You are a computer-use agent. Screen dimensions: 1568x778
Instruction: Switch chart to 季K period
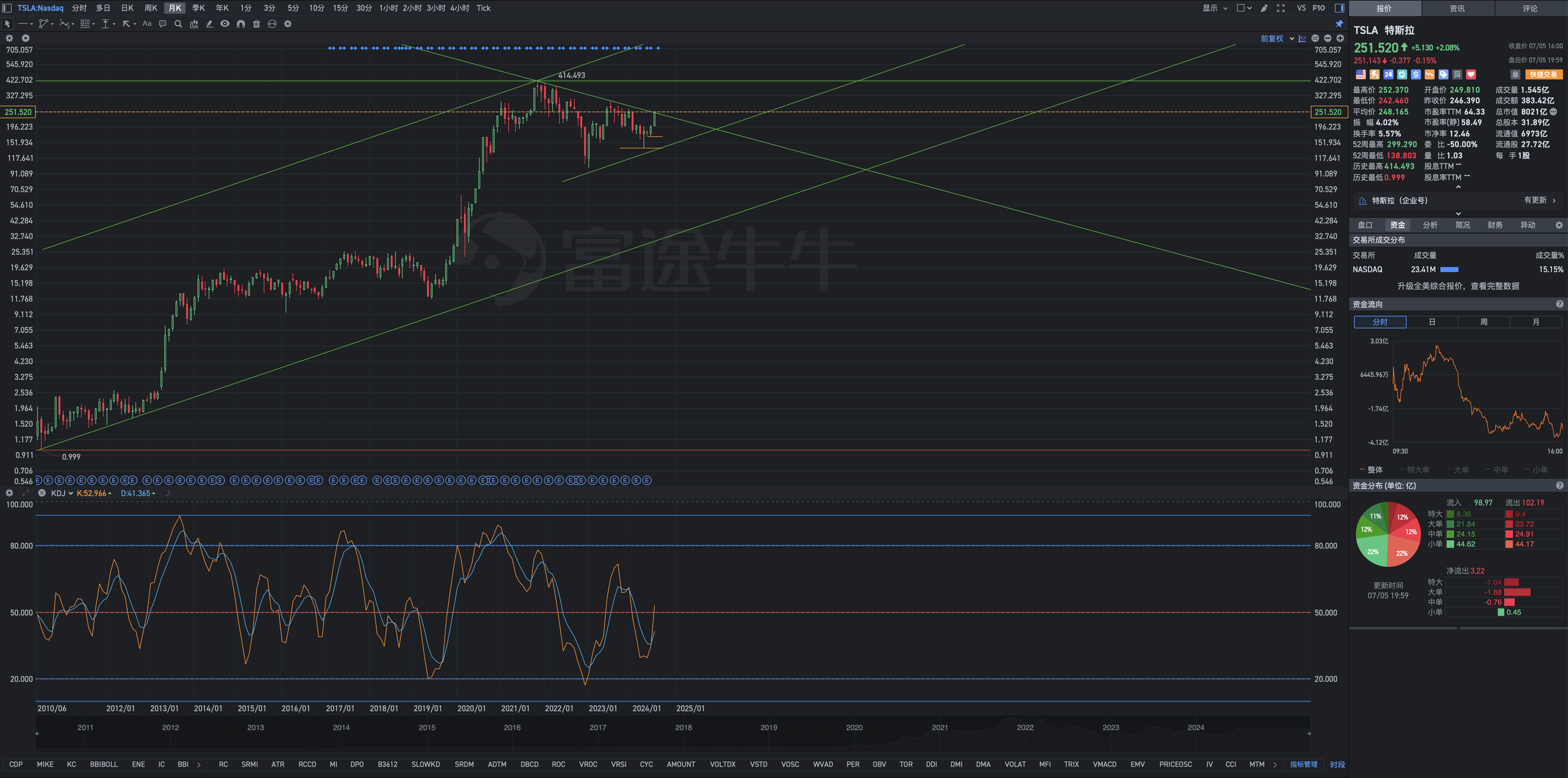coord(198,8)
